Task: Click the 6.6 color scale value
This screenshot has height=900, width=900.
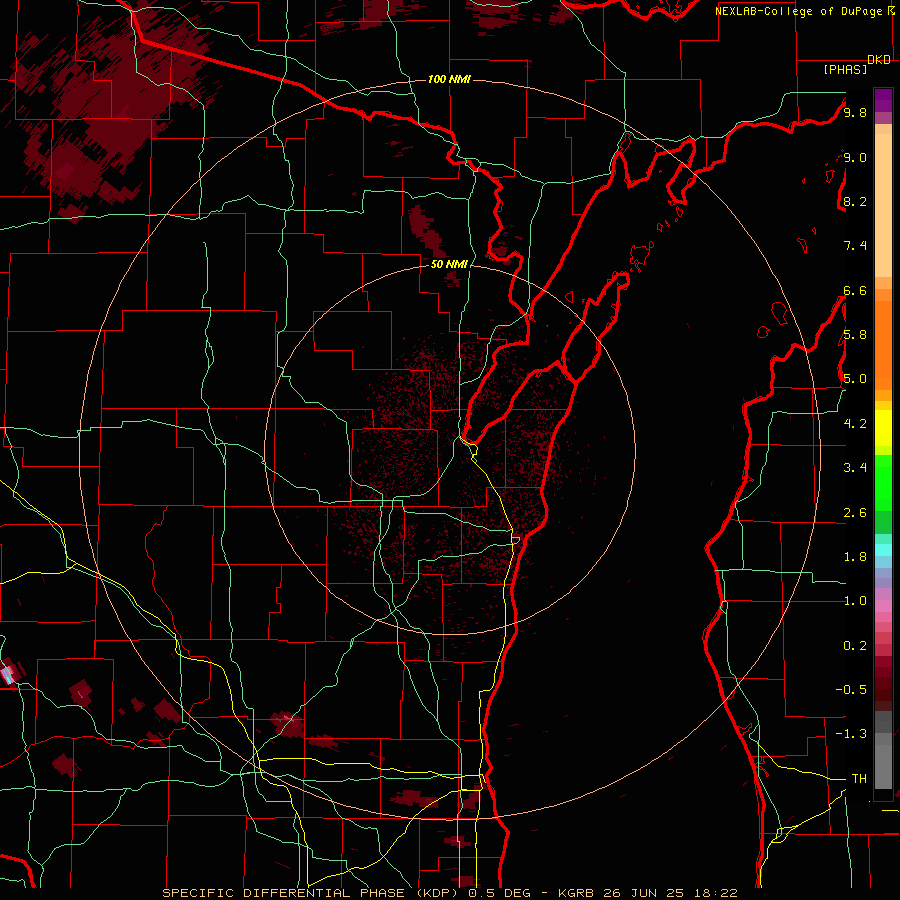Action: coord(855,290)
